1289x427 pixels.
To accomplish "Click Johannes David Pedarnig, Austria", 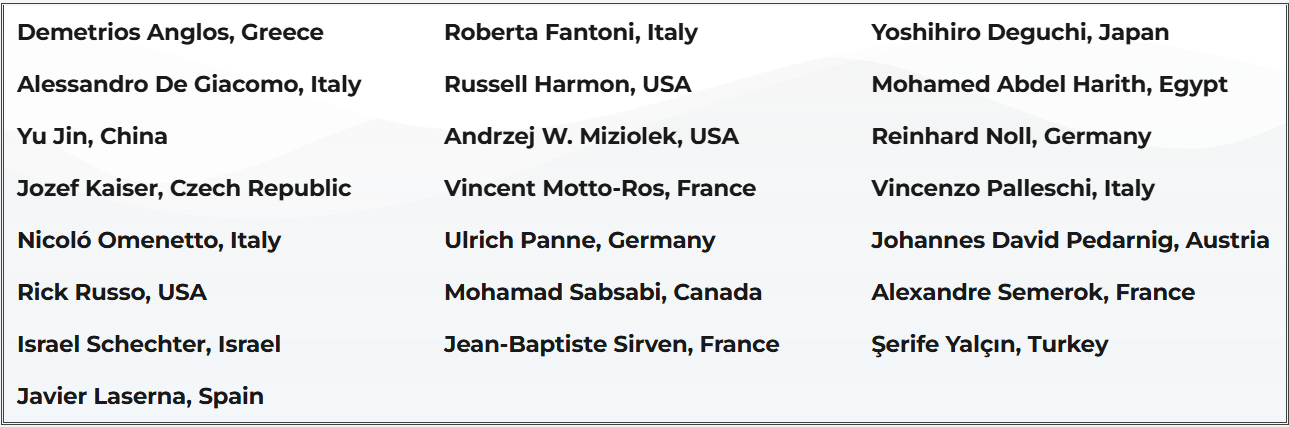I will click(1070, 240).
